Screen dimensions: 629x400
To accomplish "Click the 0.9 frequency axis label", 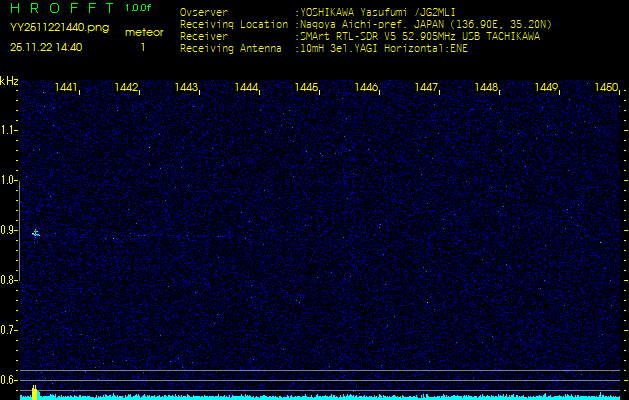I will [9, 230].
